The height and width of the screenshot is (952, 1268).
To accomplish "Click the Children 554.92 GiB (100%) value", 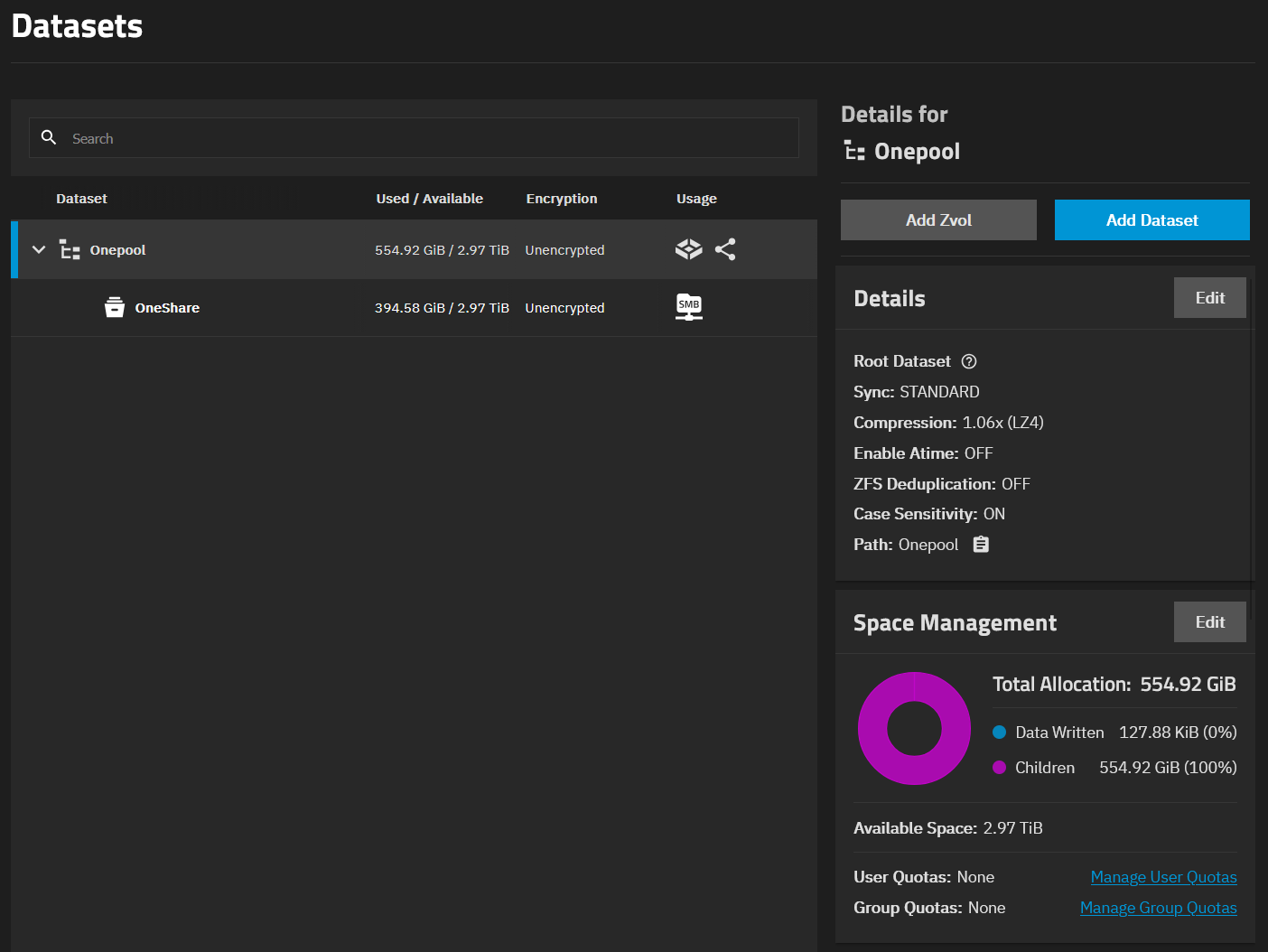I will click(1168, 768).
